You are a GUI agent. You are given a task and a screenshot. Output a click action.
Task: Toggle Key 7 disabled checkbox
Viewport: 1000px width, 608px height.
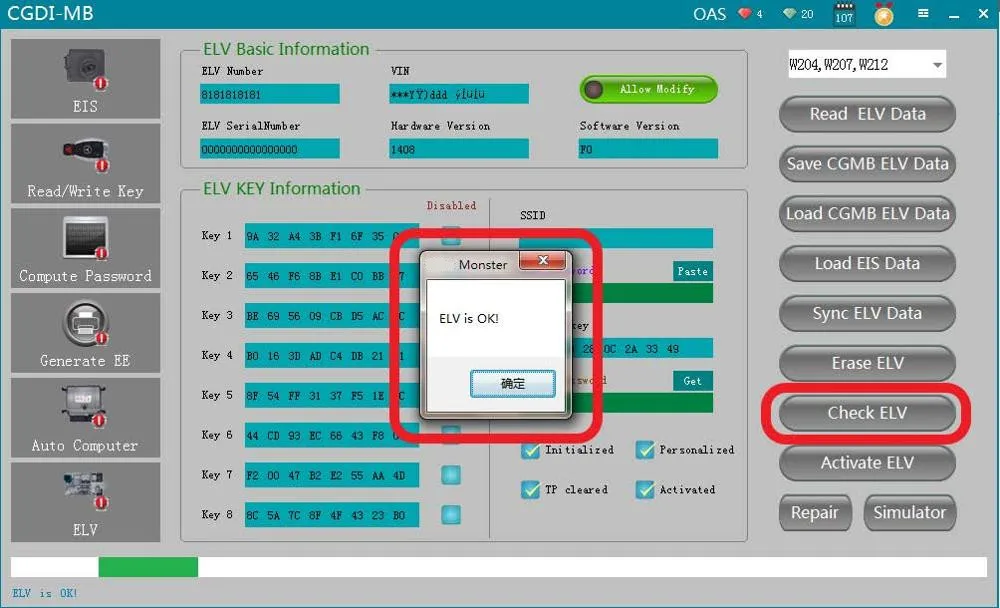pos(451,475)
